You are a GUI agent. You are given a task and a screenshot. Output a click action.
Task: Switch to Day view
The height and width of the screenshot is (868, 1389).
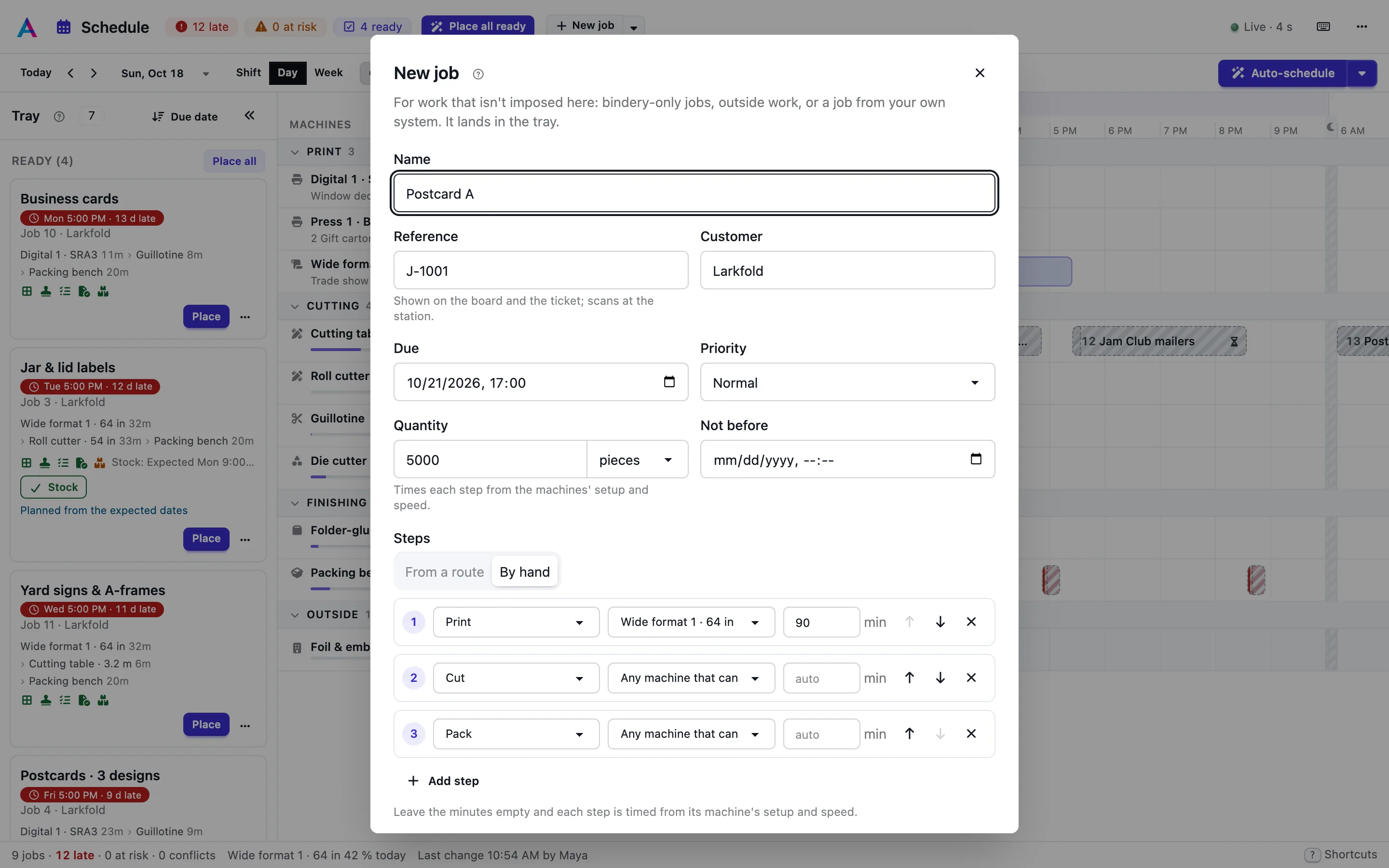pos(287,73)
